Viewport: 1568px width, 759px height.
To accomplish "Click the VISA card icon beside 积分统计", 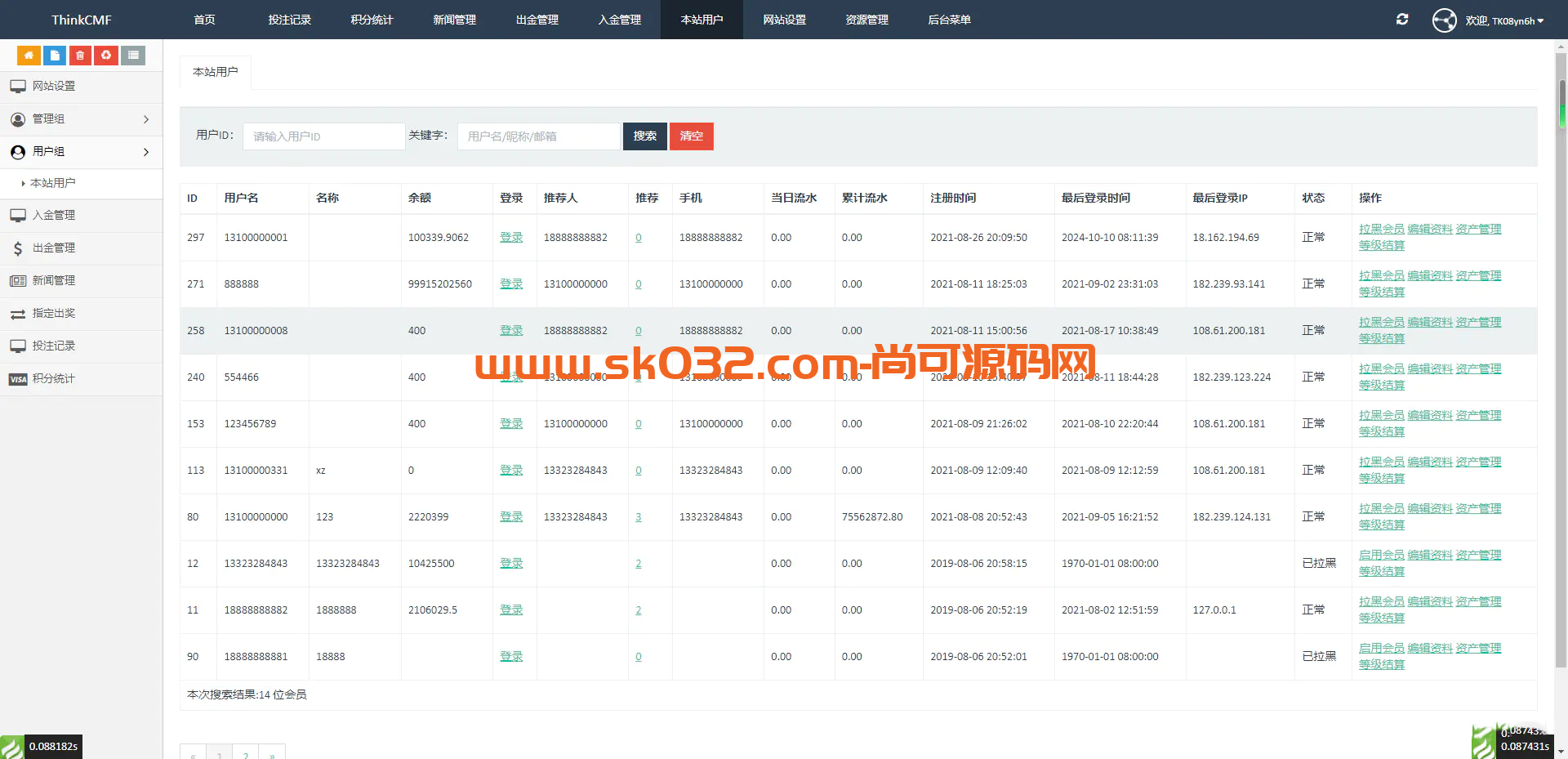I will click(18, 379).
